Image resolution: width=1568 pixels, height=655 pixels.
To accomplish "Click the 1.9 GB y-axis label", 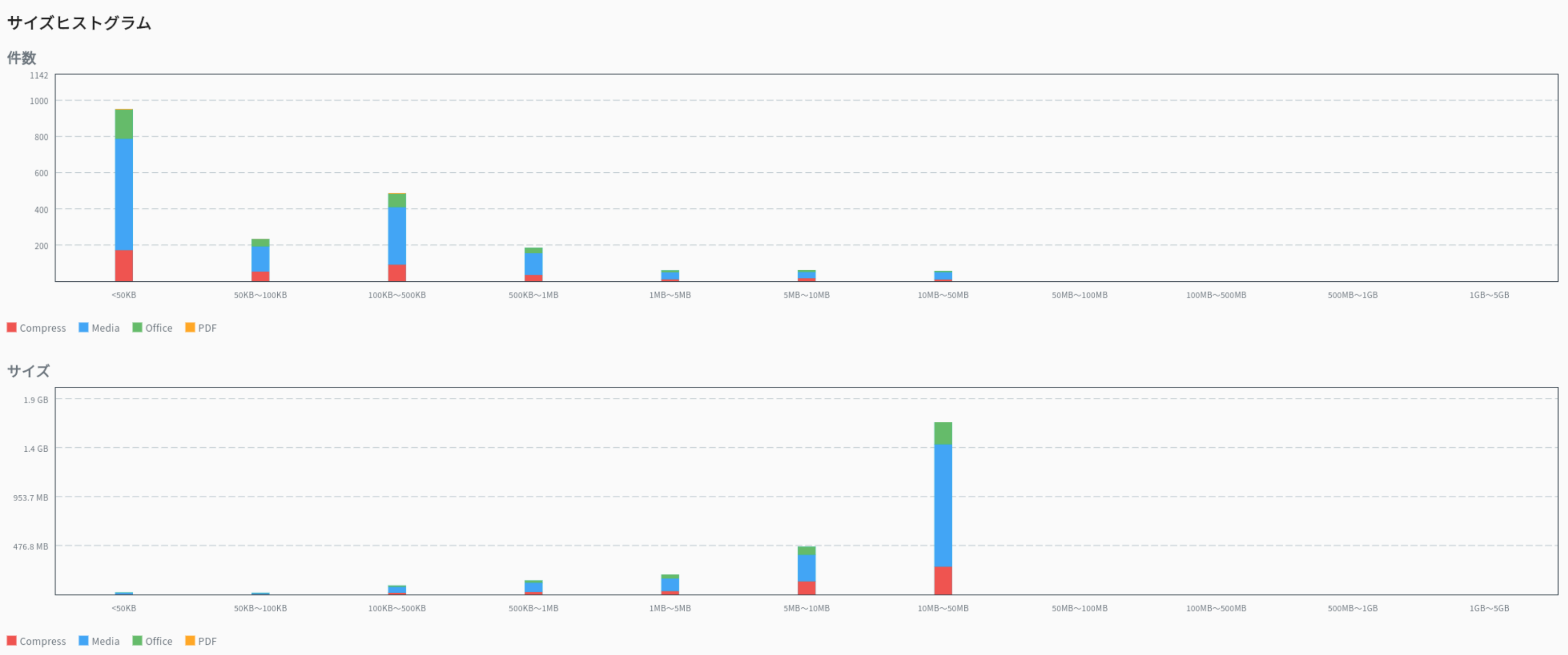I will point(36,400).
